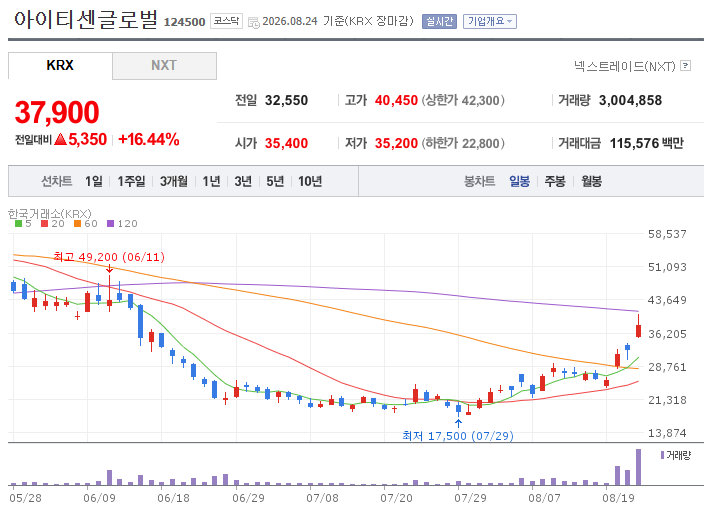704x509 pixels.
Task: Click the 아이티센글로벌 stock title
Action: click(x=86, y=20)
